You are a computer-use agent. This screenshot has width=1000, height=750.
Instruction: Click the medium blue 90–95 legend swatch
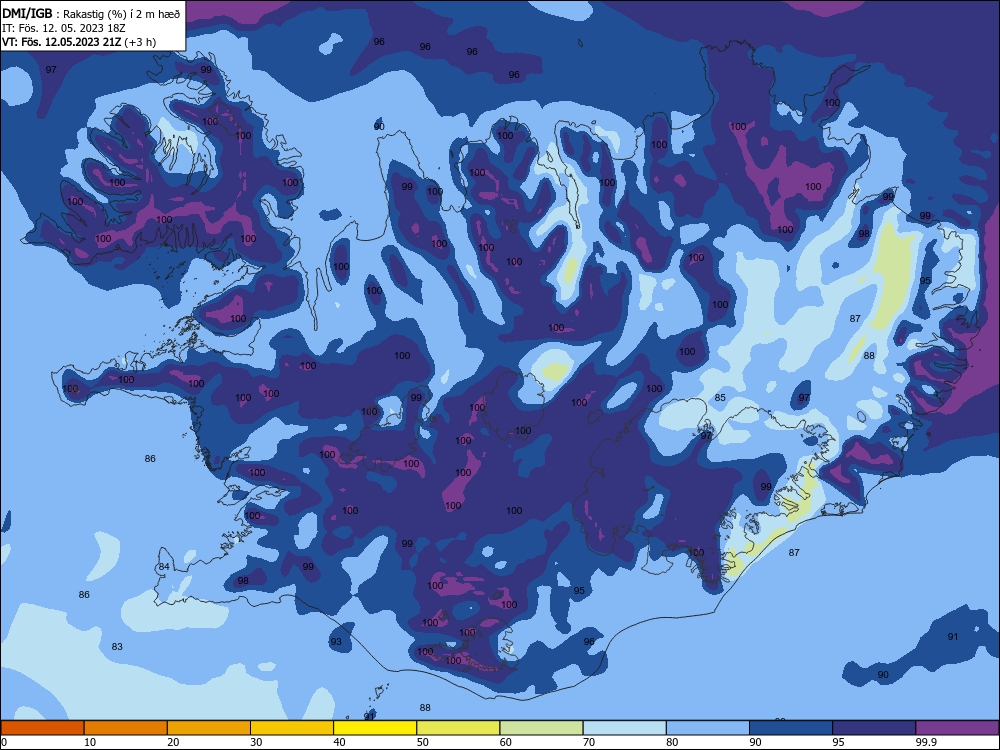click(x=791, y=728)
